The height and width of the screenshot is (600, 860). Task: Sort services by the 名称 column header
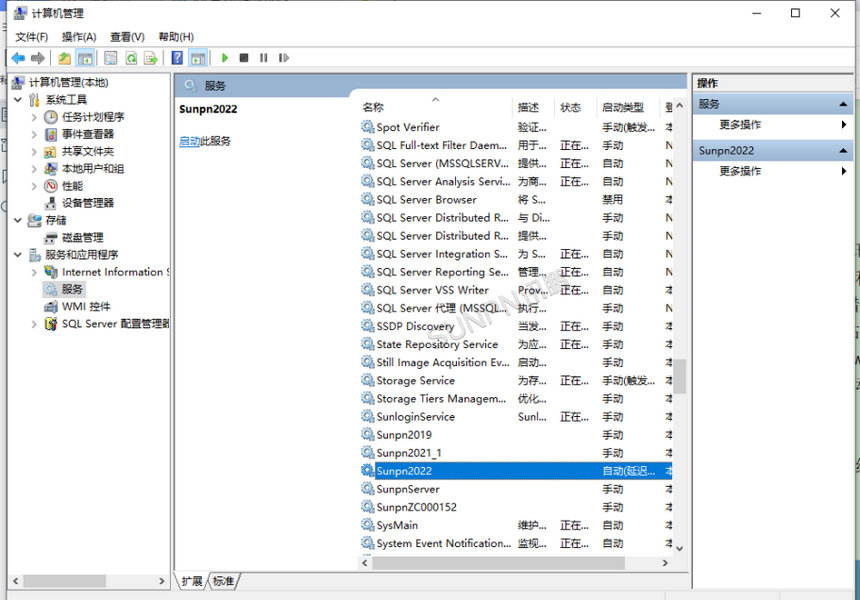436,107
